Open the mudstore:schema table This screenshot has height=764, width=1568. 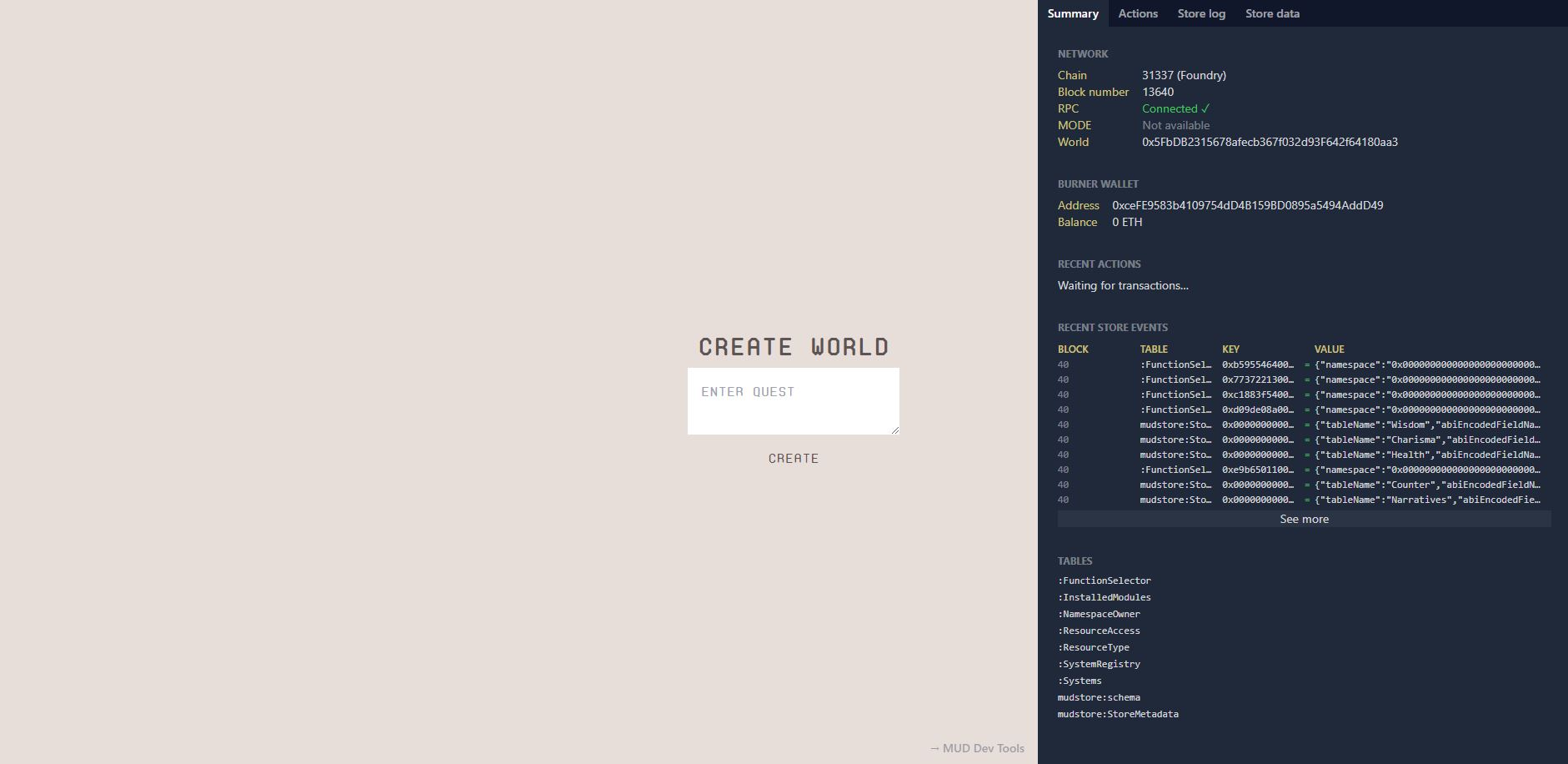(1099, 697)
